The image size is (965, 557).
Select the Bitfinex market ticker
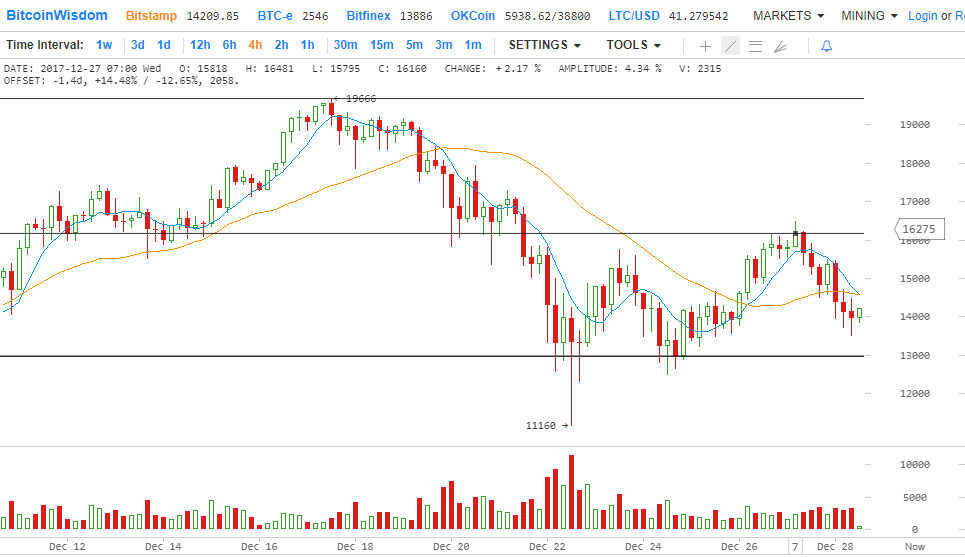pos(370,16)
